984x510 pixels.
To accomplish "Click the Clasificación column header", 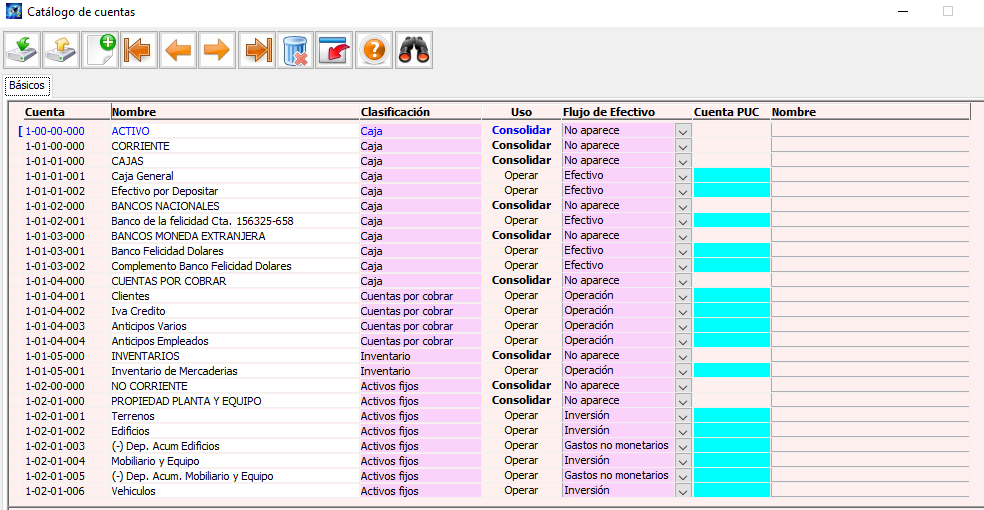I will coord(395,112).
